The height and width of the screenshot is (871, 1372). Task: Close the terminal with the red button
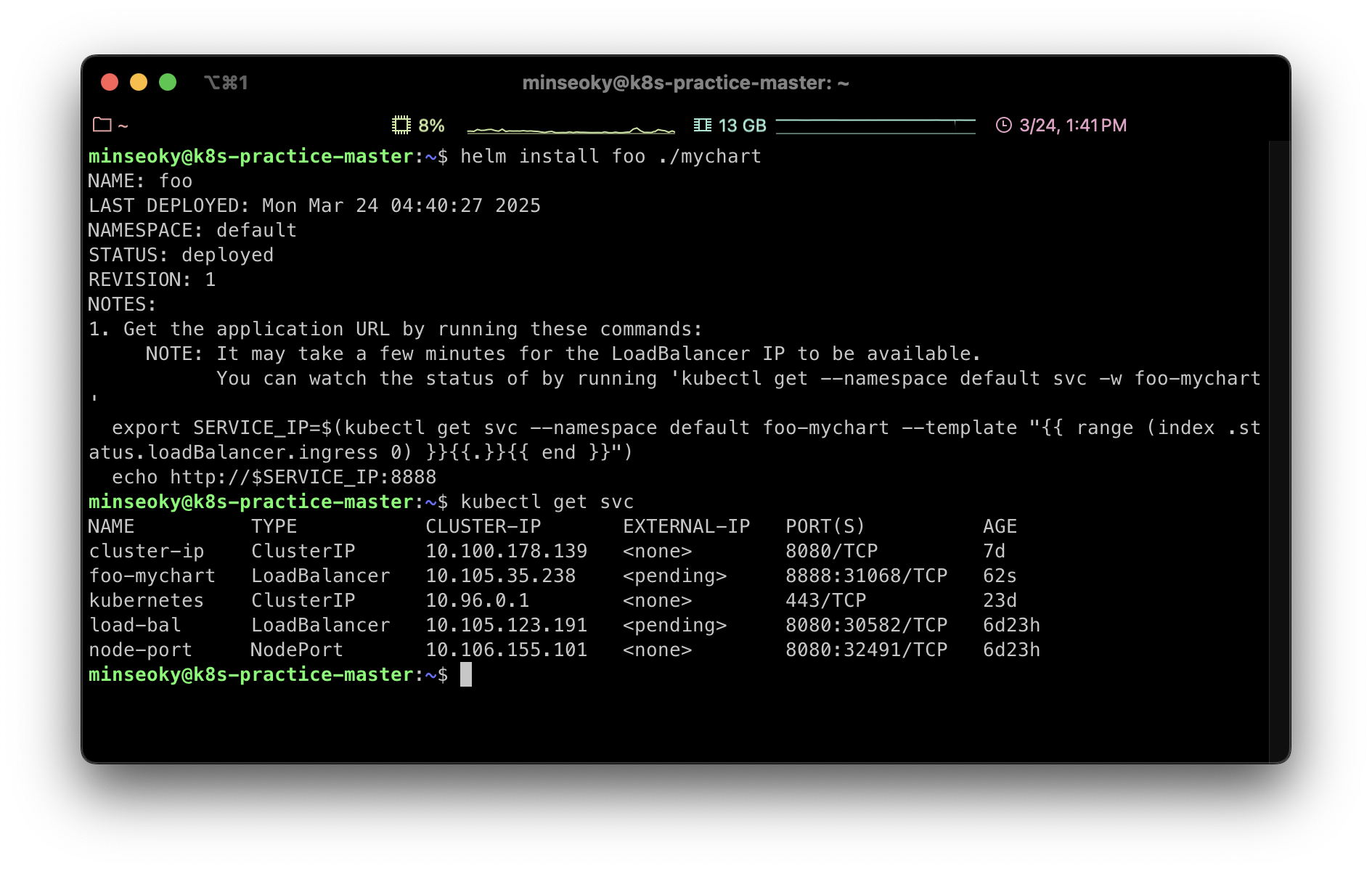pyautogui.click(x=110, y=82)
